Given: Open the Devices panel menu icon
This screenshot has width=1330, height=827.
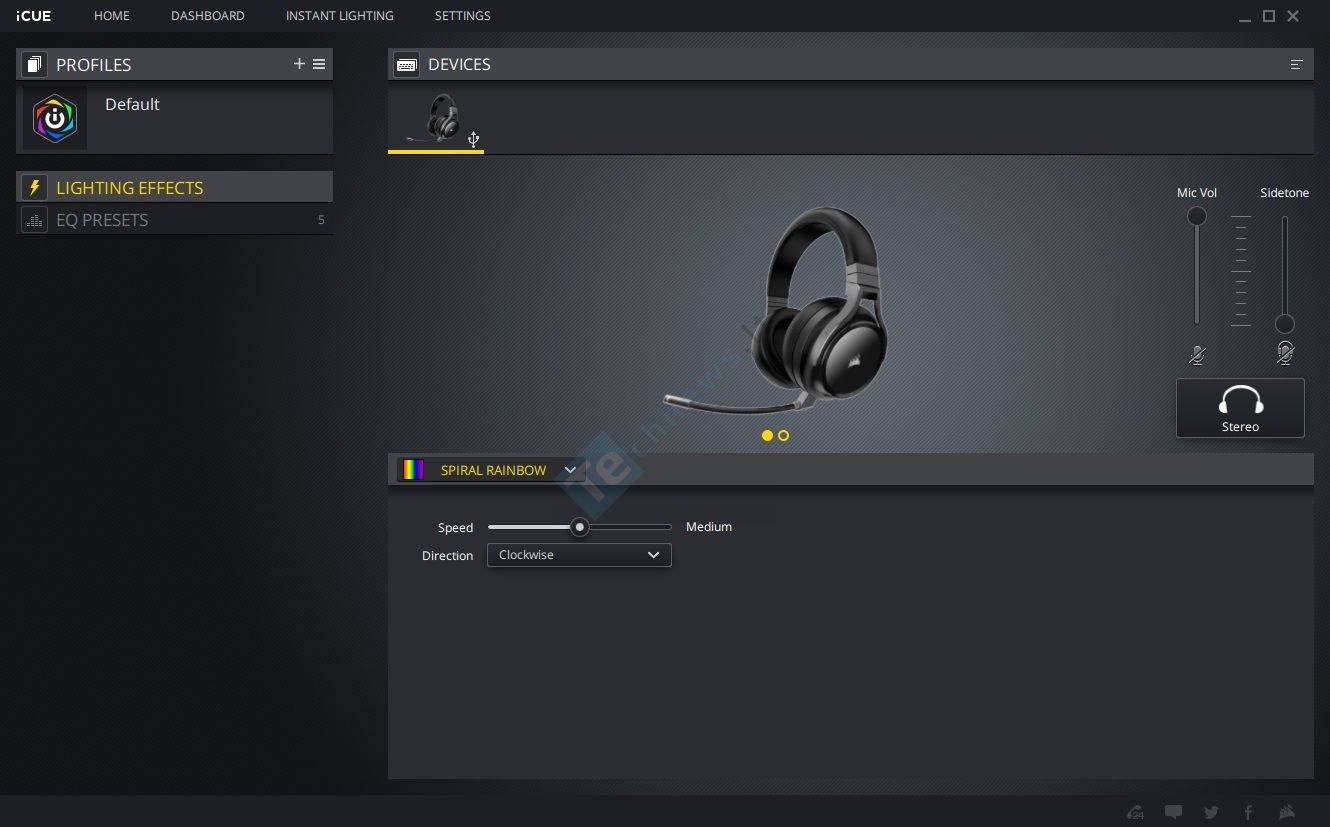Looking at the screenshot, I should point(1297,65).
